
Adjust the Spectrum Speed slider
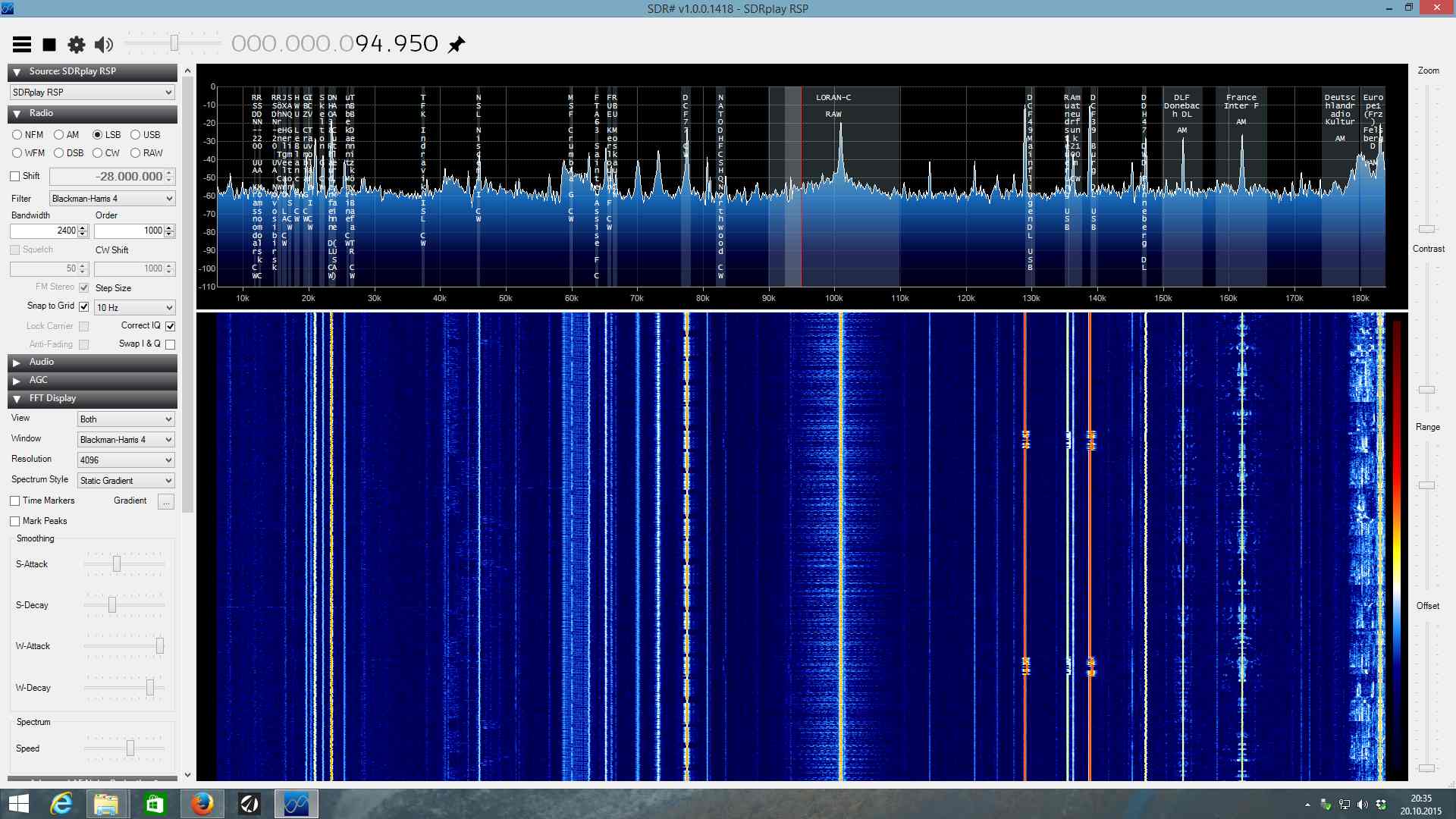click(x=130, y=748)
